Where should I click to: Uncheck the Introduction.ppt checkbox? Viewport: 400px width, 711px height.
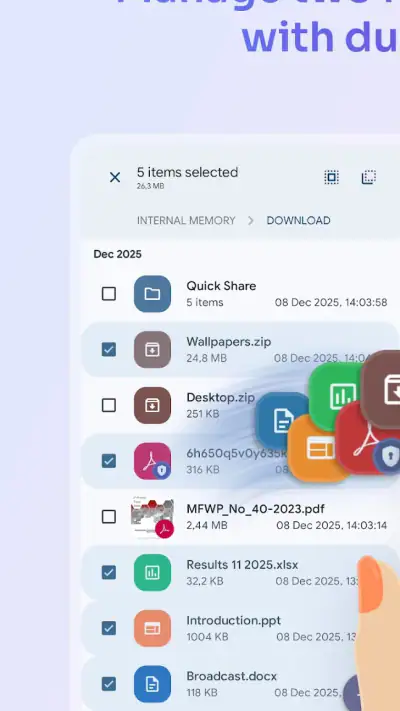point(109,628)
